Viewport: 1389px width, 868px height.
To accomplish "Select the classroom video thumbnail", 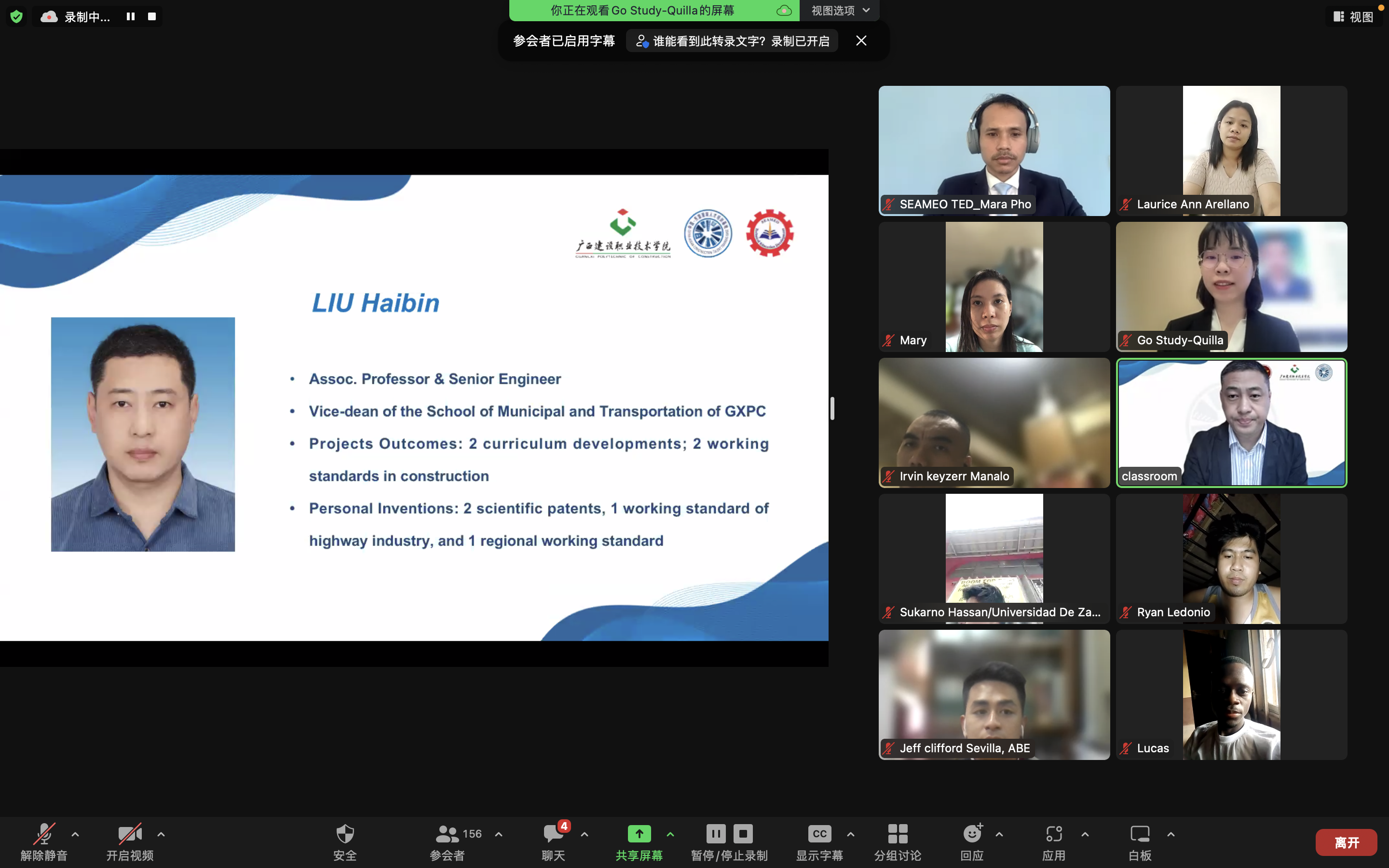I will click(1231, 423).
